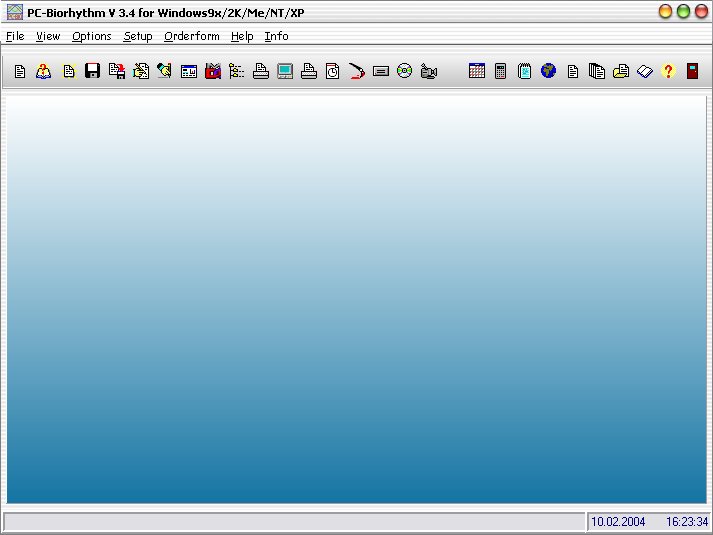Click the hand writing on document icon
Viewport: 713px width, 535px height.
click(141, 71)
